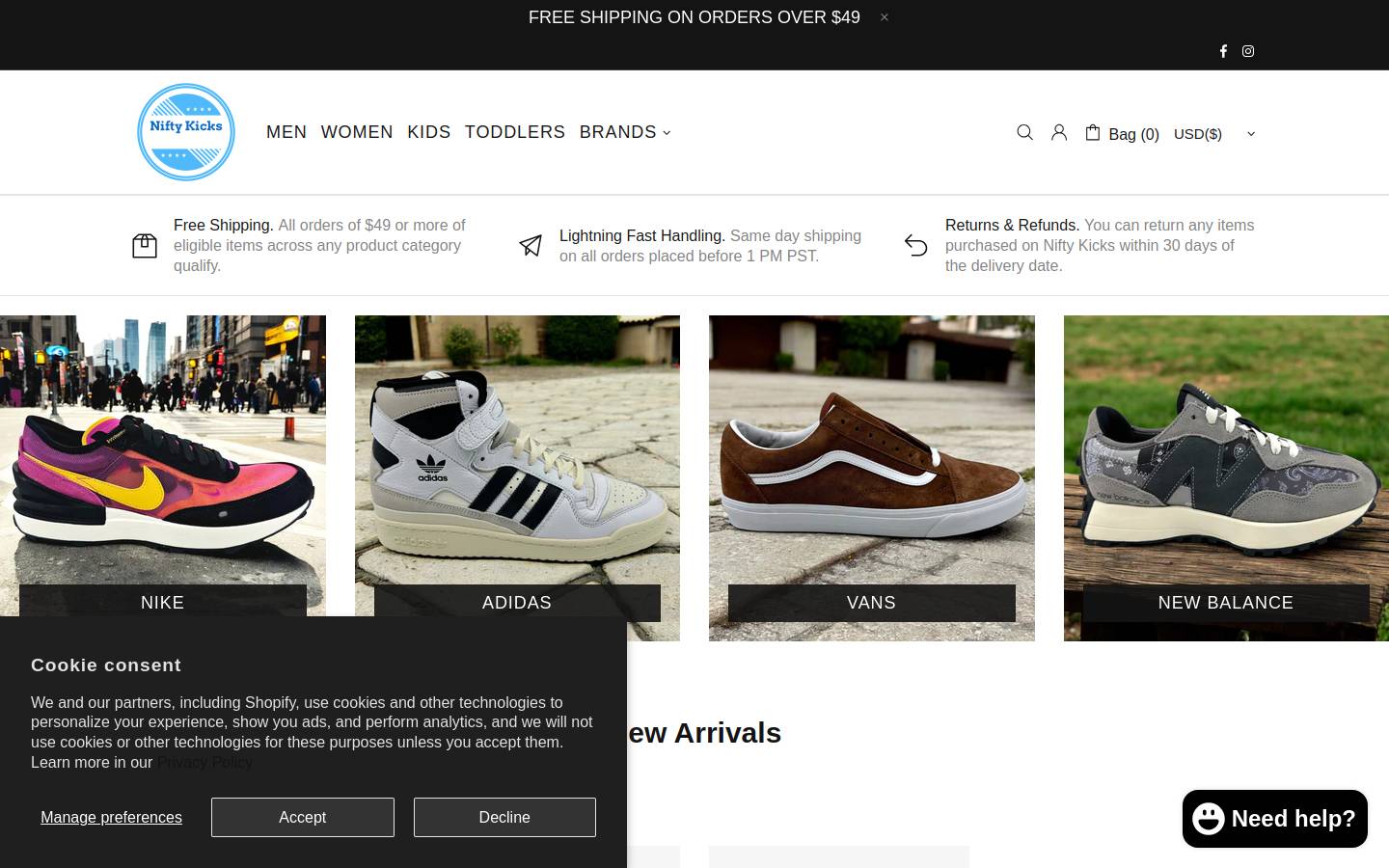Screen dimensions: 1389x868
Task: Click the 'Cookie consent' title
Action: (x=106, y=665)
